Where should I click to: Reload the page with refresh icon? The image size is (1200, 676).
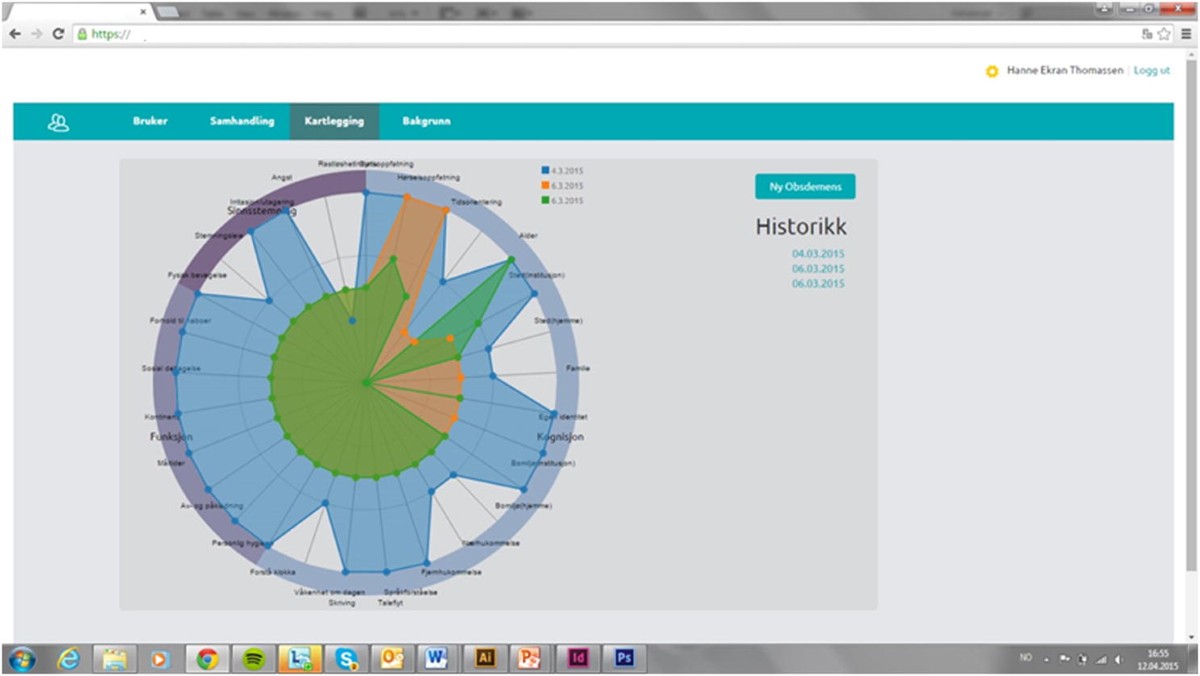pyautogui.click(x=58, y=34)
